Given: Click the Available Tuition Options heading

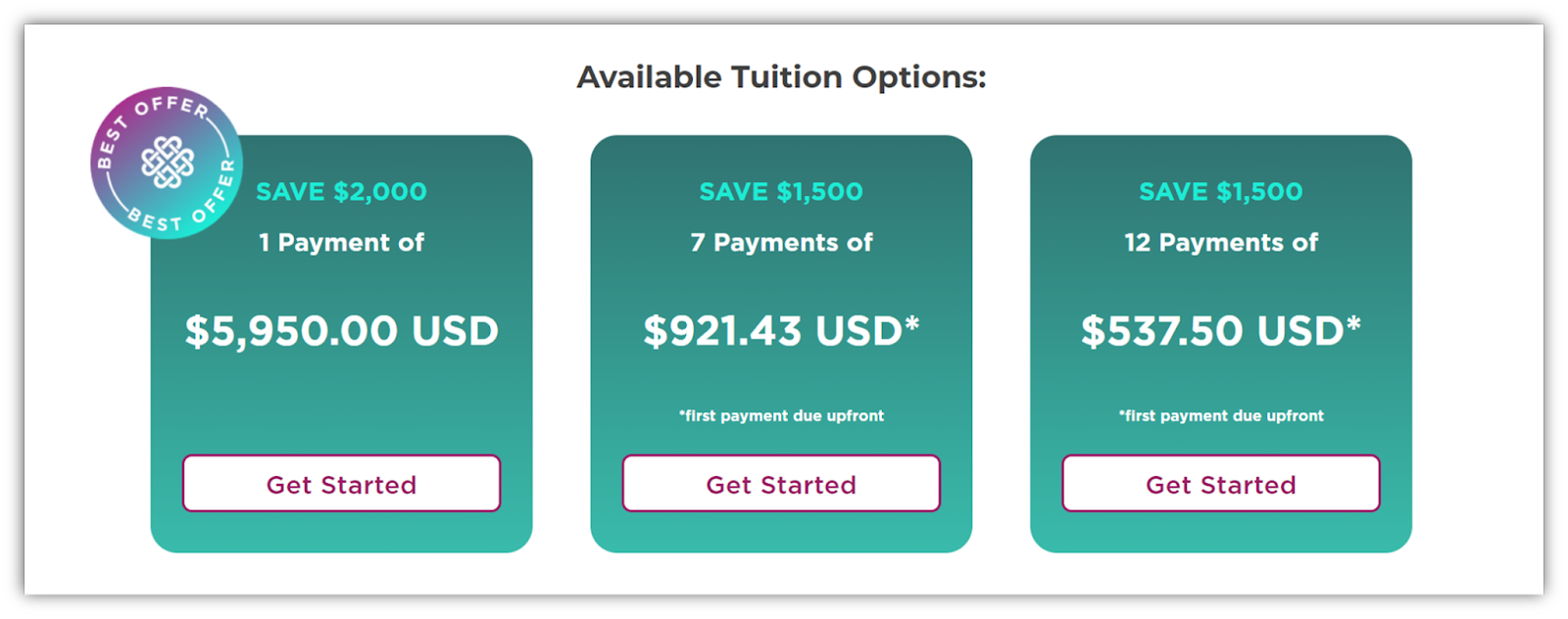Looking at the screenshot, I should pos(781,76).
